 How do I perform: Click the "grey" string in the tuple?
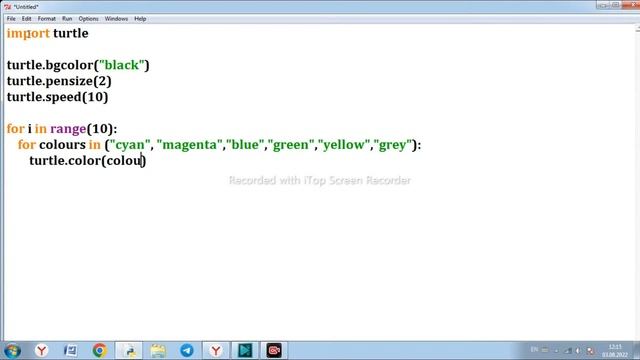point(393,144)
